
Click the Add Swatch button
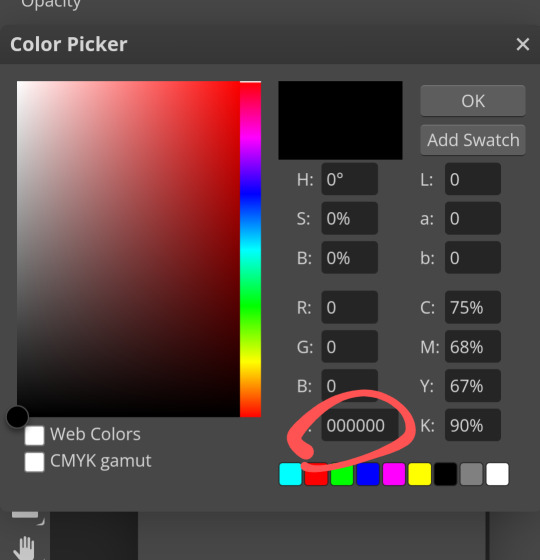(x=473, y=140)
